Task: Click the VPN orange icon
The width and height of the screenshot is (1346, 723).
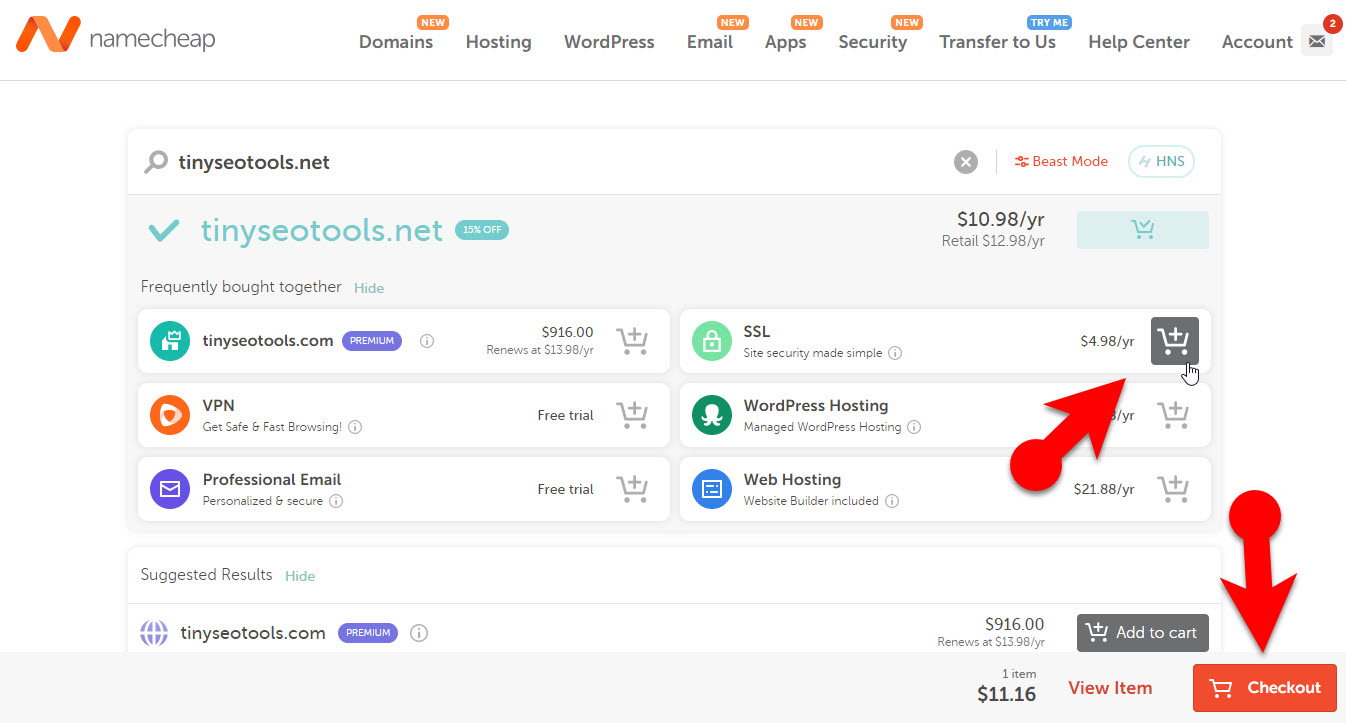Action: tap(170, 415)
